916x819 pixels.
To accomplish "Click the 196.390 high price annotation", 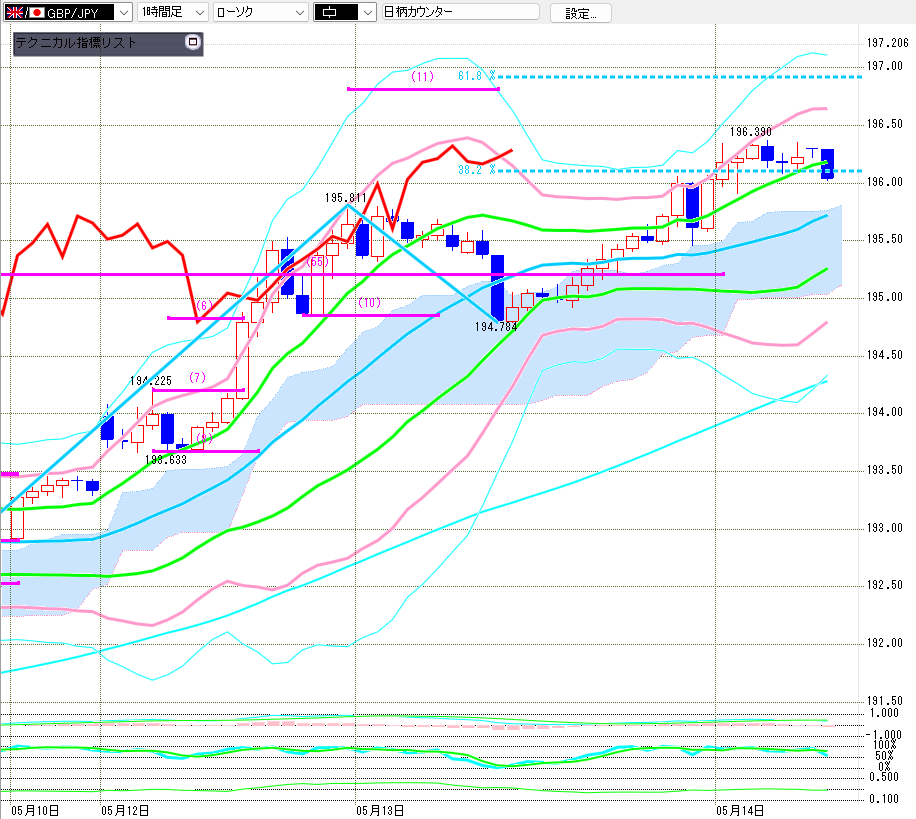I will point(751,132).
